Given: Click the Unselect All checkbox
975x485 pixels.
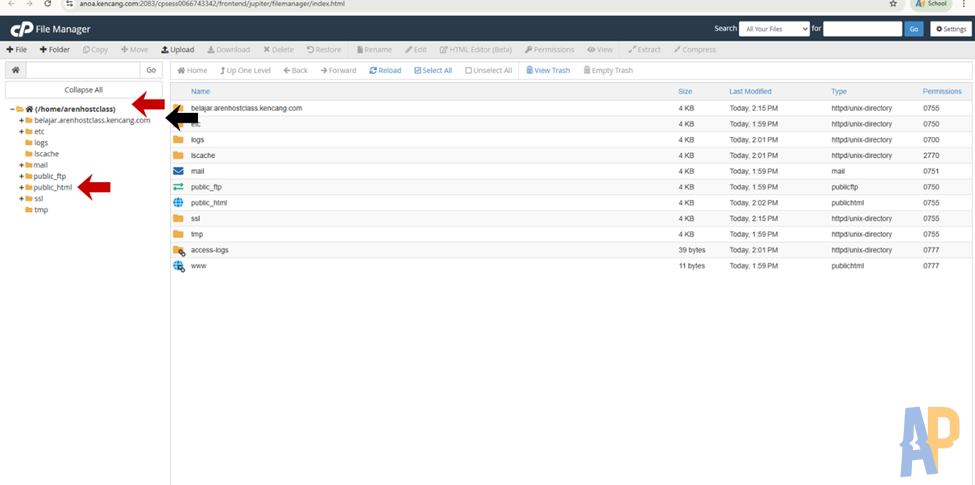Looking at the screenshot, I should tap(488, 70).
